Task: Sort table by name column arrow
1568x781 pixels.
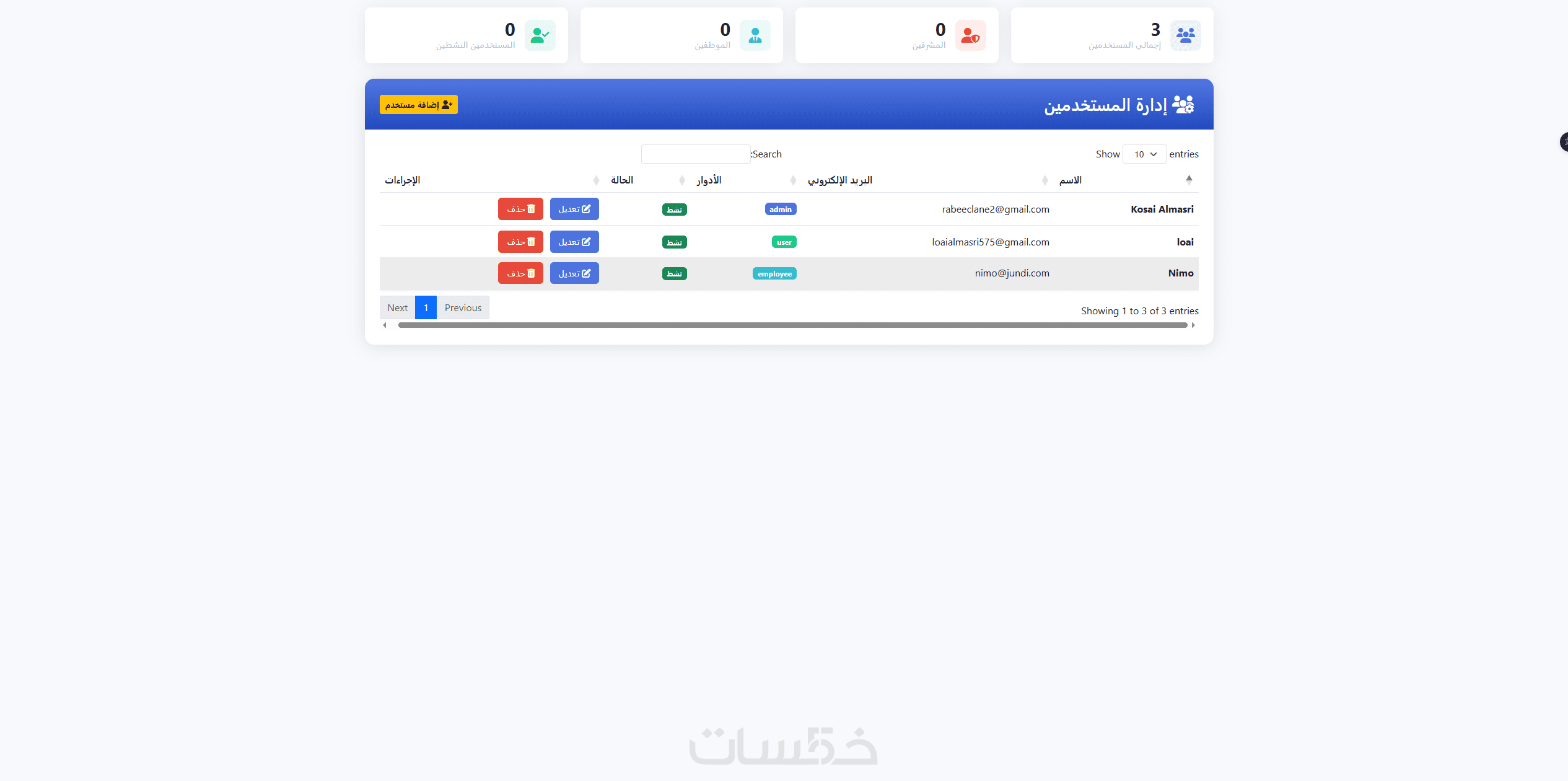Action: 1188,180
